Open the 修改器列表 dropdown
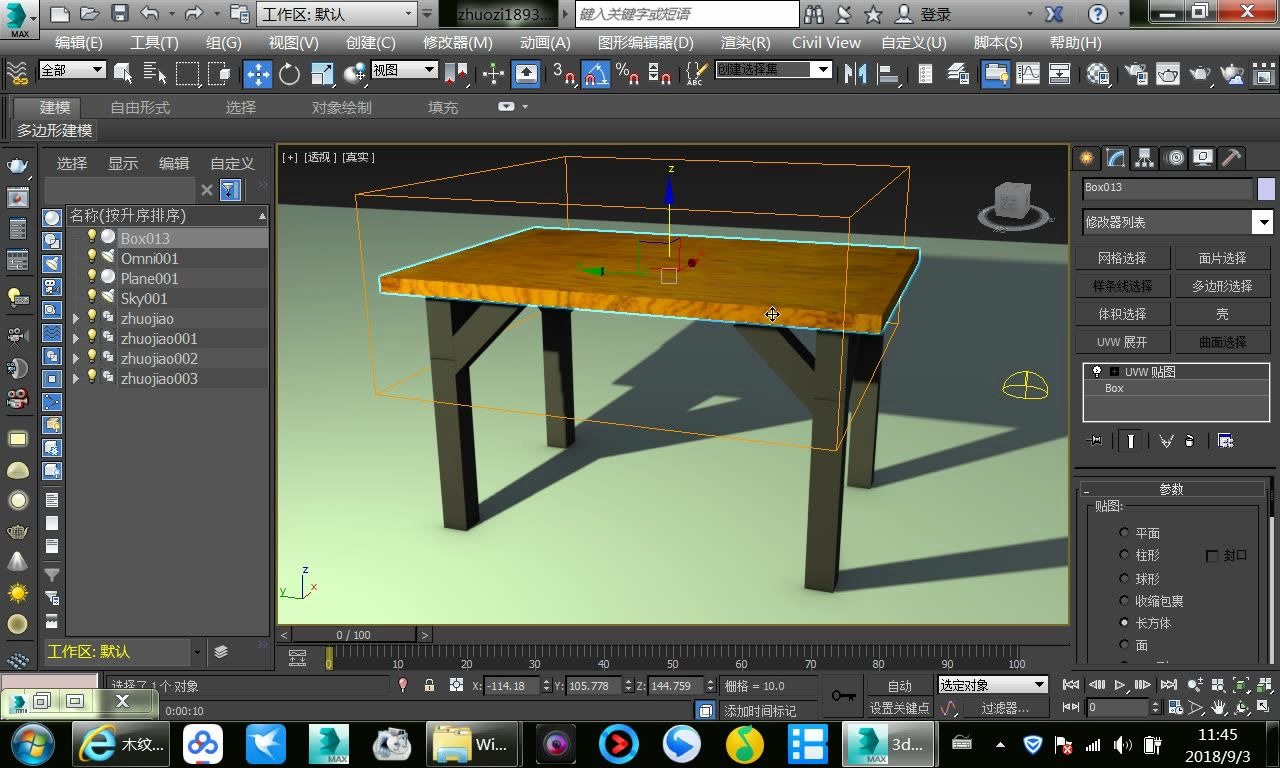The width and height of the screenshot is (1280, 768). (1263, 222)
